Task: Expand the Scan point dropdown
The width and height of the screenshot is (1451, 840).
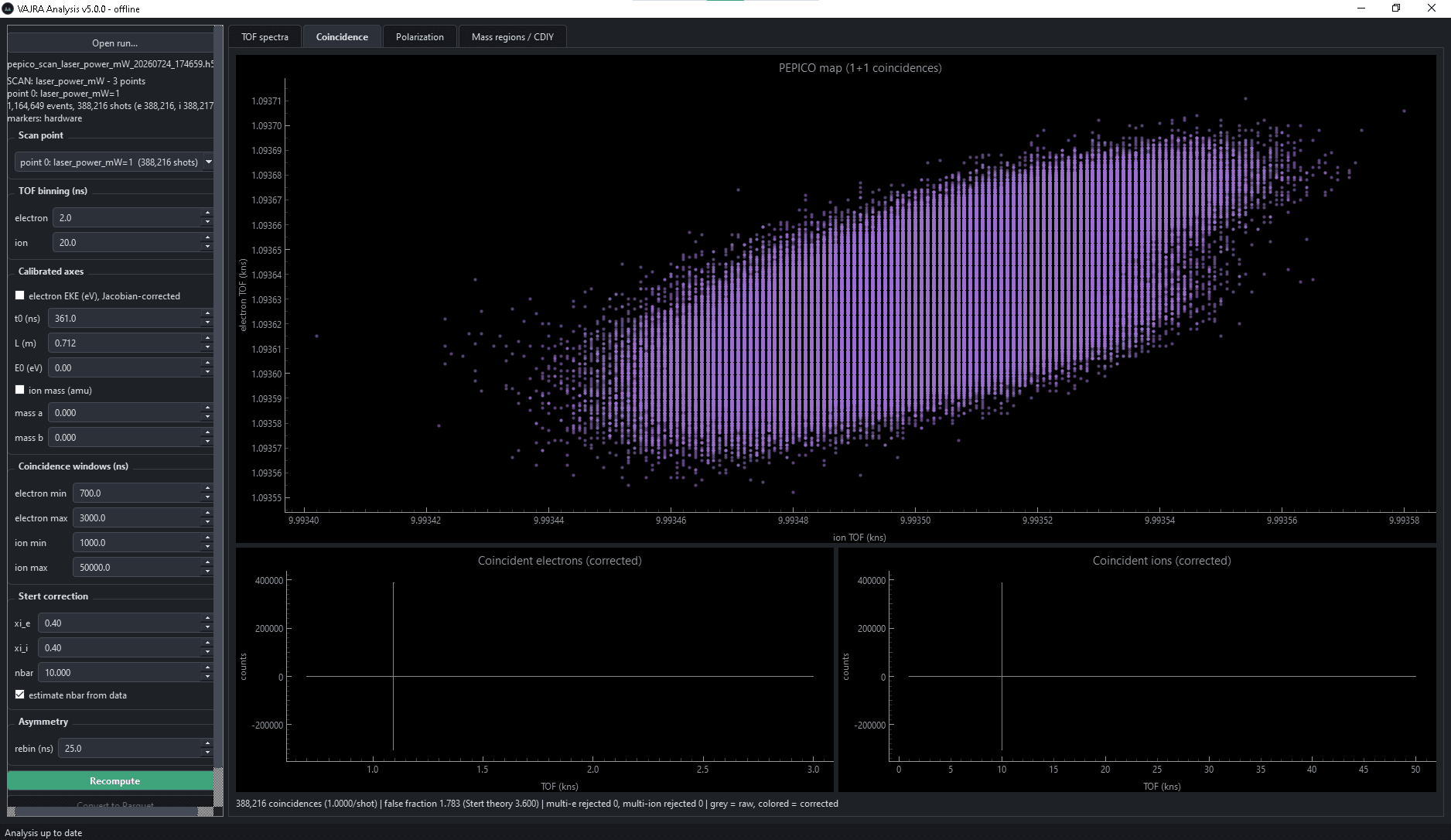Action: coord(114,162)
